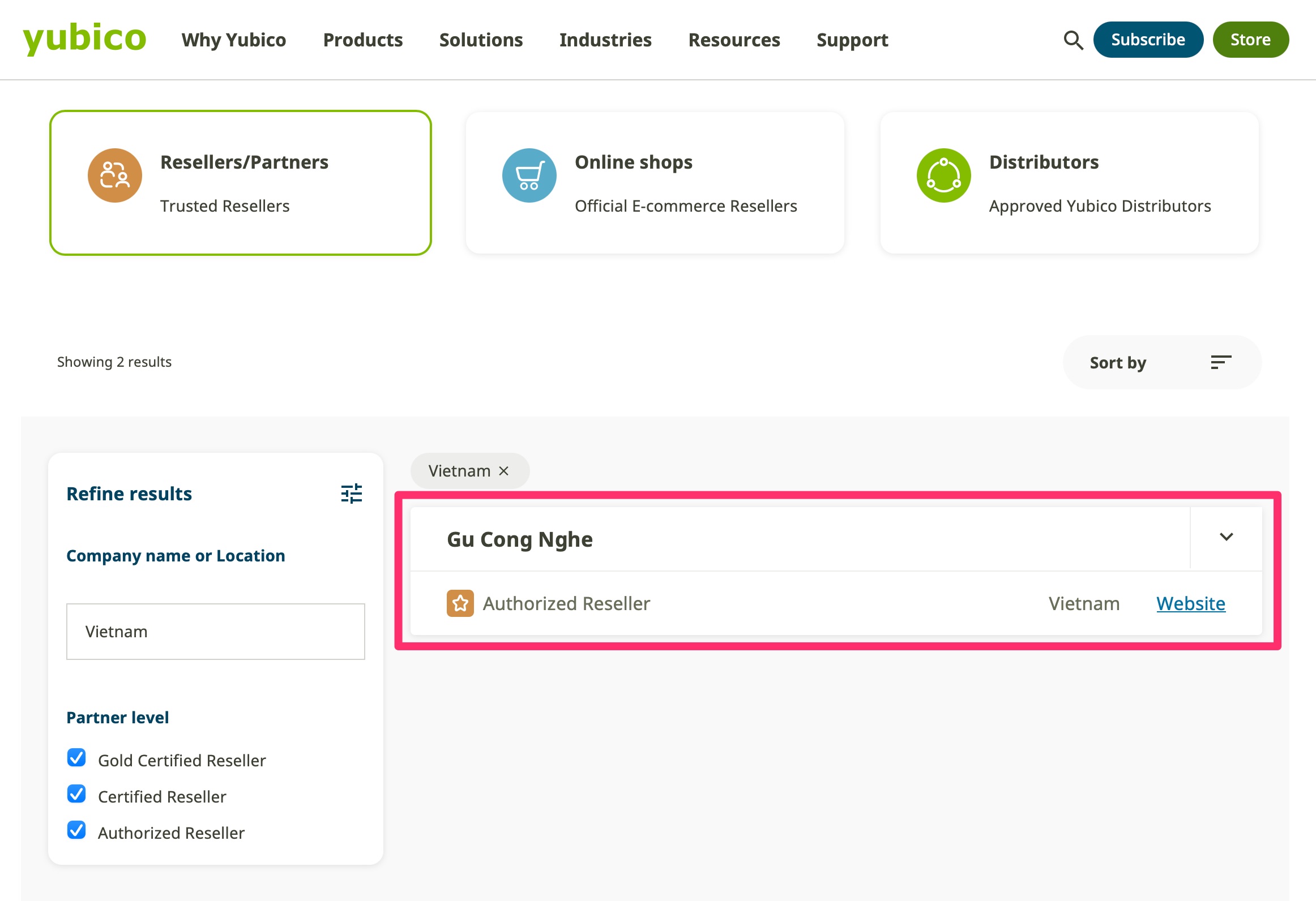Click the yubico logo
Screen dimensions: 1316x918
click(x=84, y=39)
